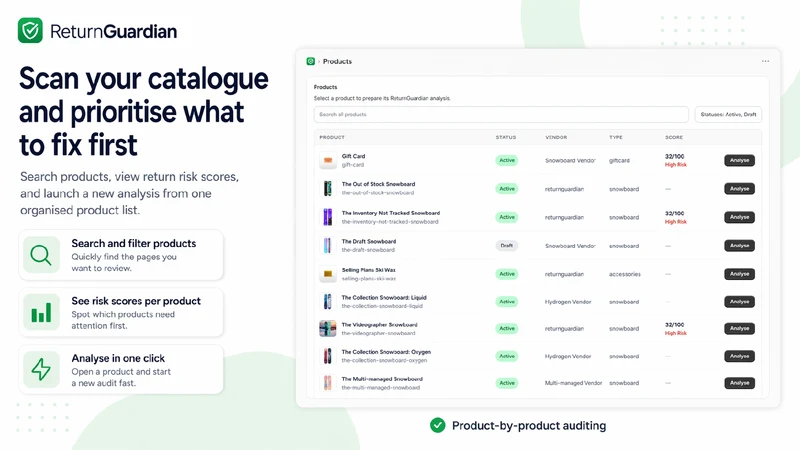The image size is (800, 450).
Task: Analyse The Out of Stock Snowboard
Action: tap(739, 189)
